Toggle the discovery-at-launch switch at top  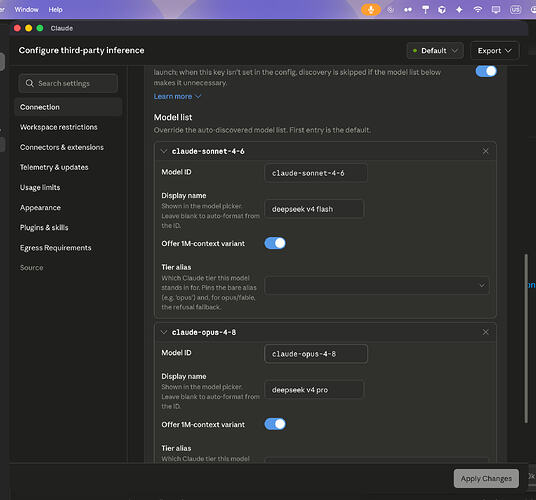coord(486,71)
